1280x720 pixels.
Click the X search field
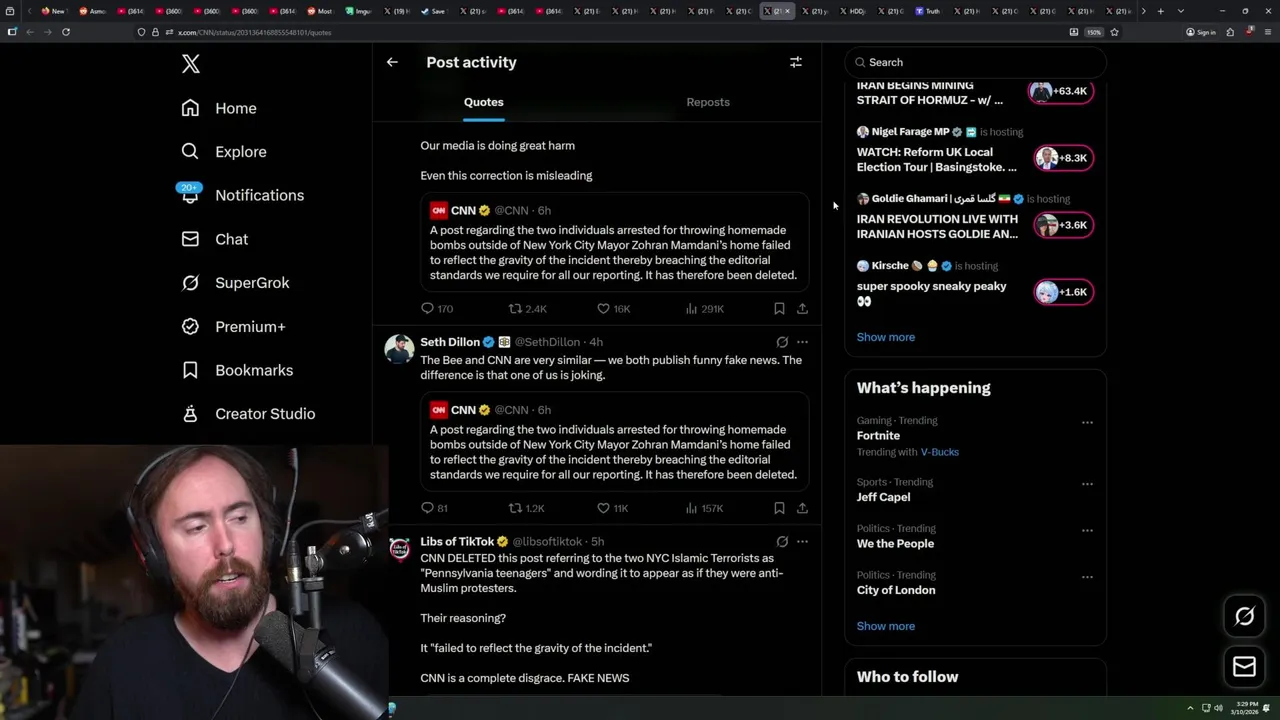975,62
